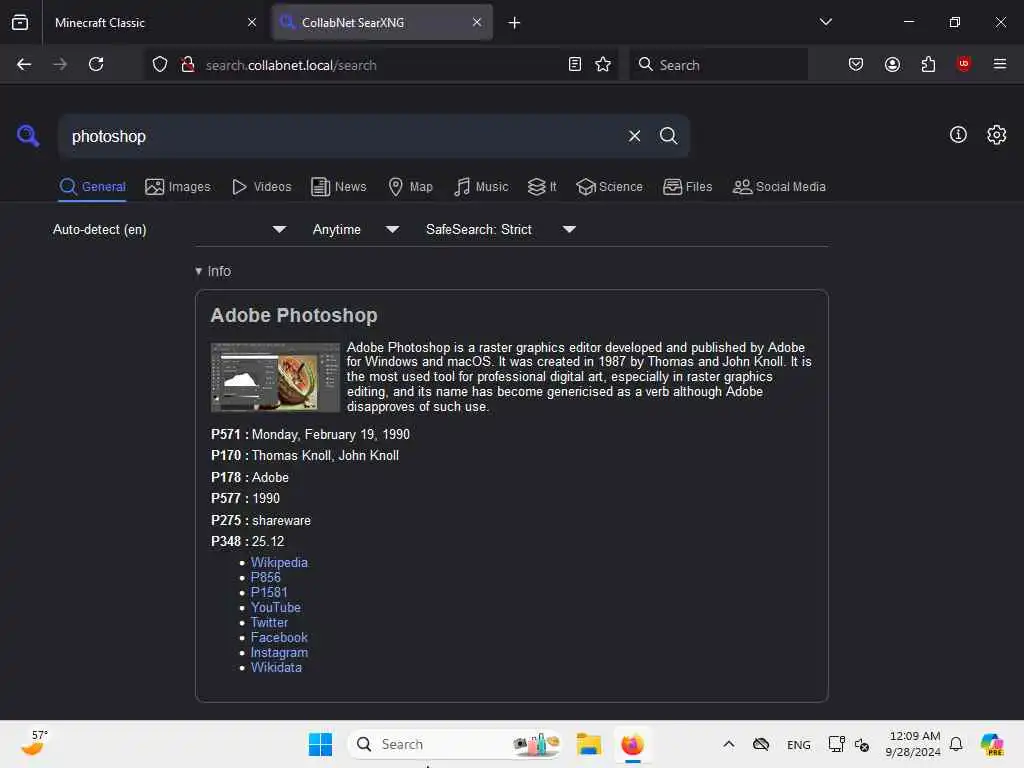Open the Twitter link
The image size is (1024, 768).
pos(269,622)
